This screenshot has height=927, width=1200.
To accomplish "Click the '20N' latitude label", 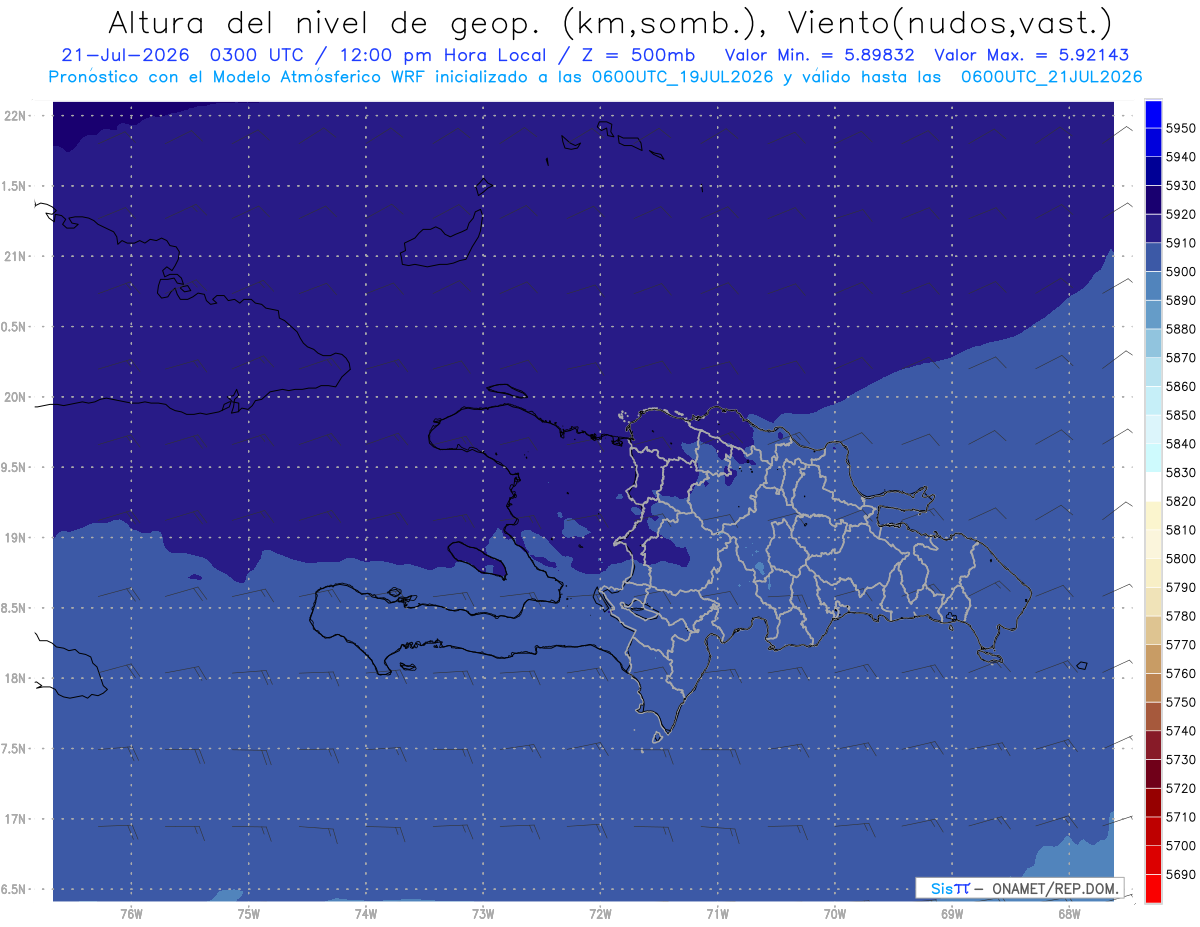I will (x=15, y=398).
